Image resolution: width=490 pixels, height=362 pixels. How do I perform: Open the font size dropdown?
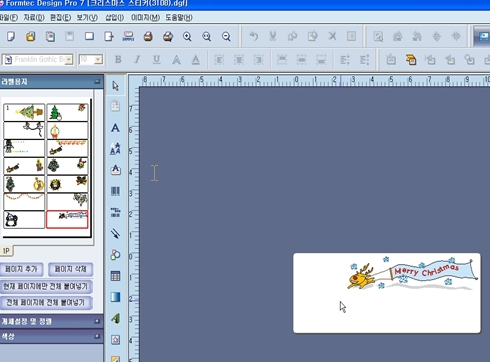point(91,60)
